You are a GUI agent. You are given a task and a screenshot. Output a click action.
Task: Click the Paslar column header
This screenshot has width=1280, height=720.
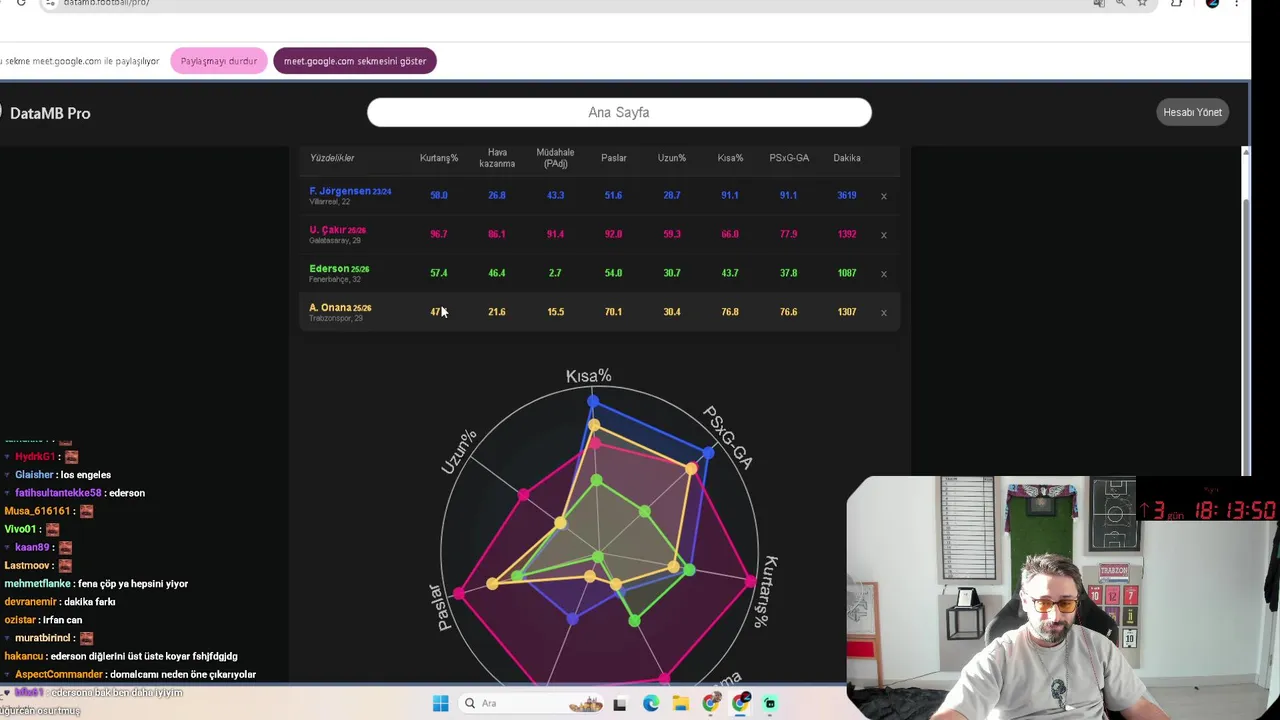click(x=614, y=158)
